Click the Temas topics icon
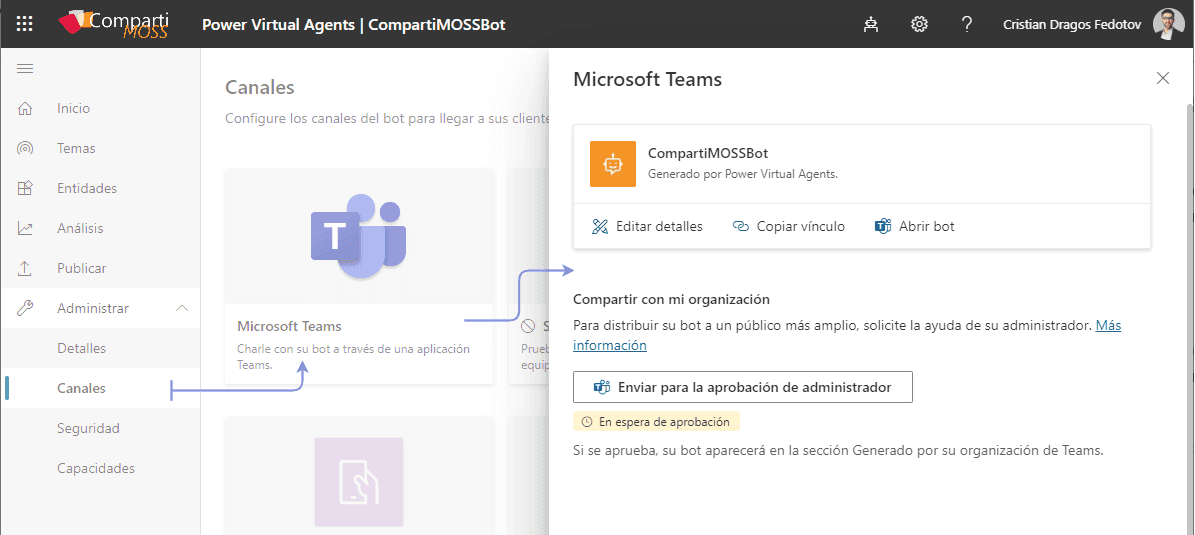 [25, 148]
